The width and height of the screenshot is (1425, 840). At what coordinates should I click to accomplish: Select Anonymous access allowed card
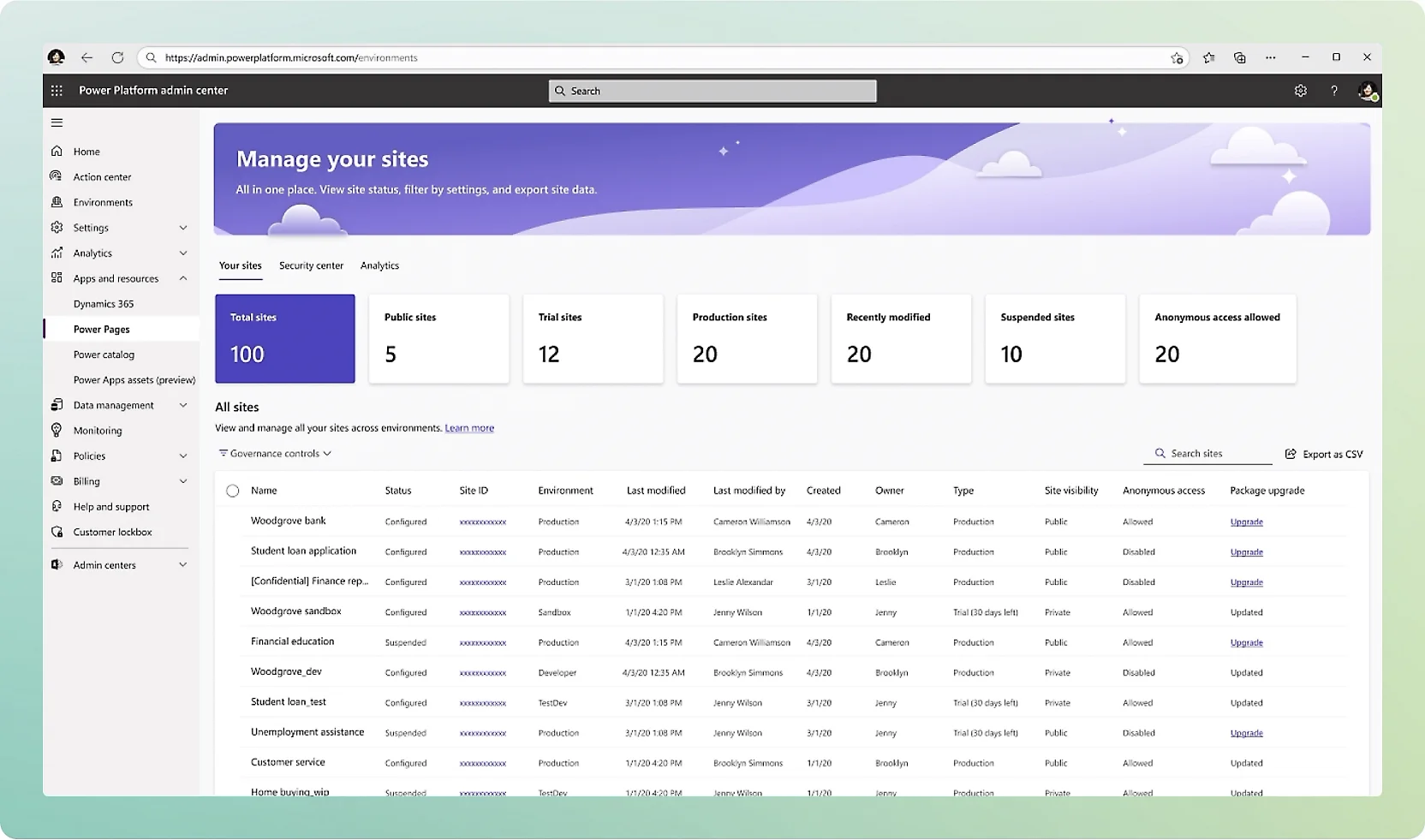point(1218,338)
